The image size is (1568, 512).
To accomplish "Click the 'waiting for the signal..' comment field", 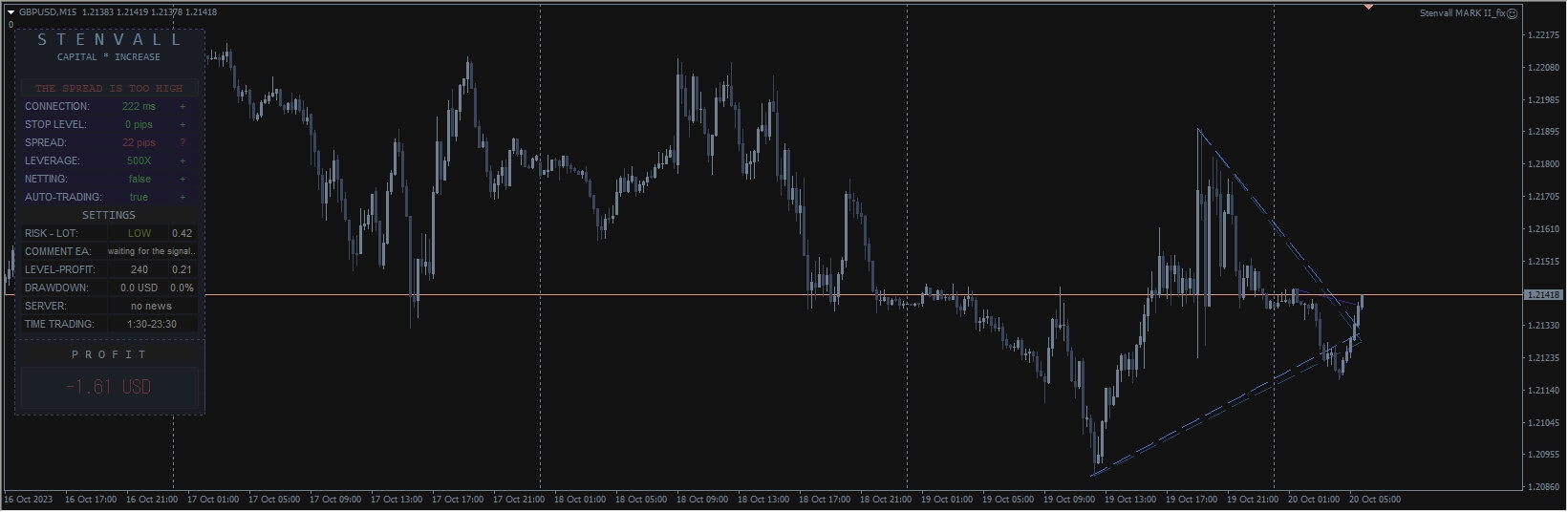I will pos(151,251).
